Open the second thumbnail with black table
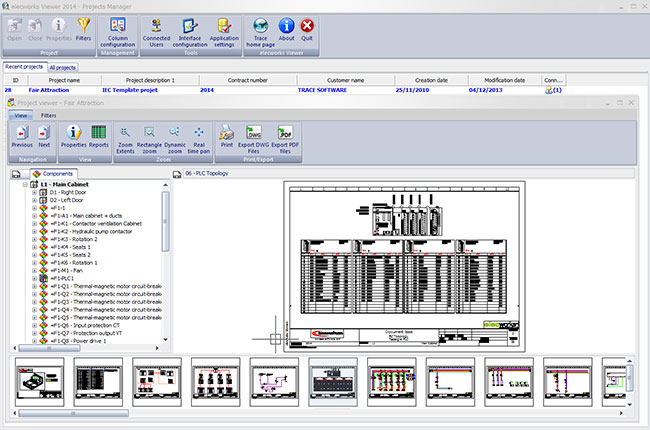 tap(98, 382)
